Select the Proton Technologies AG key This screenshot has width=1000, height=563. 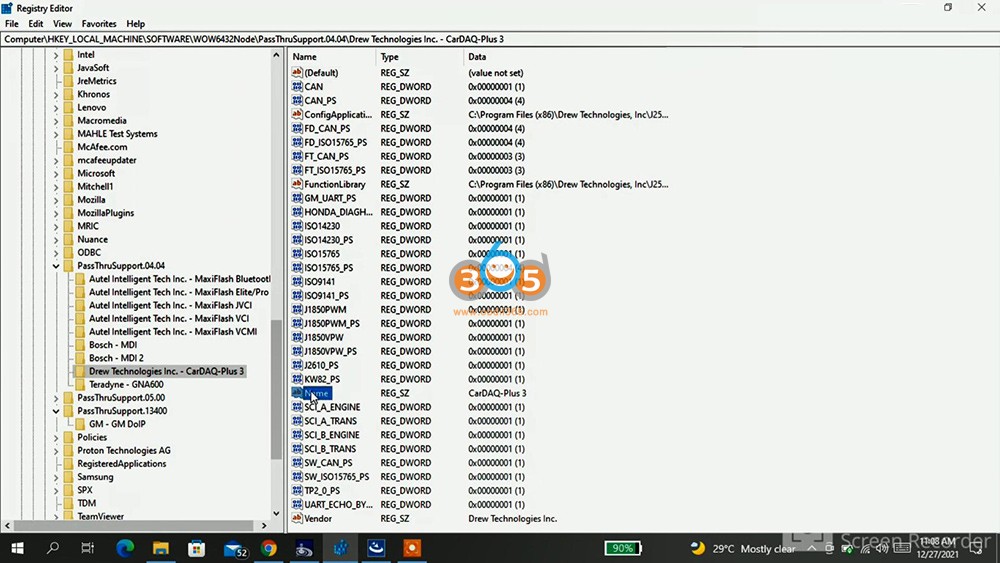click(124, 451)
